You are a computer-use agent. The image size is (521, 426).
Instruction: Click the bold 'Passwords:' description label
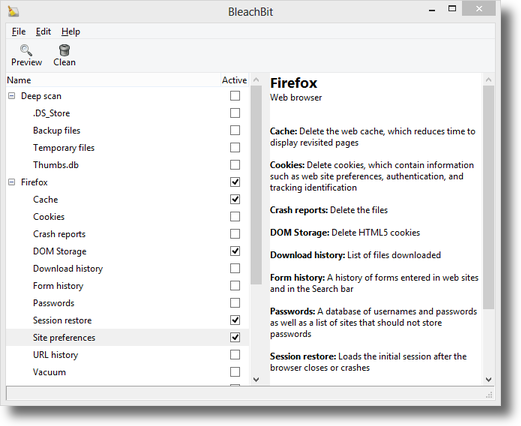[x=292, y=311]
